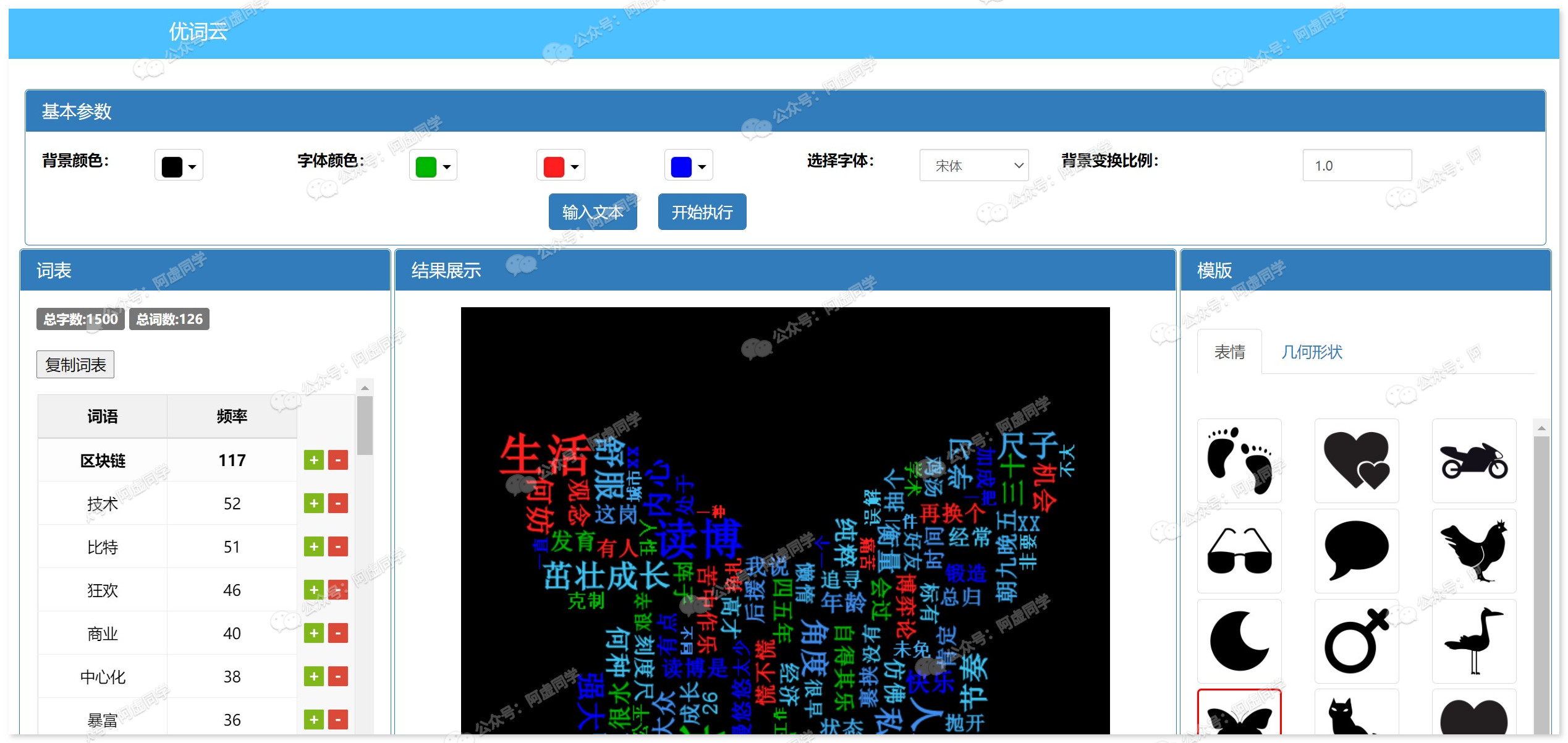This screenshot has height=743, width=1568.
Task: Click the 背景变换比例 input field
Action: [x=1356, y=166]
